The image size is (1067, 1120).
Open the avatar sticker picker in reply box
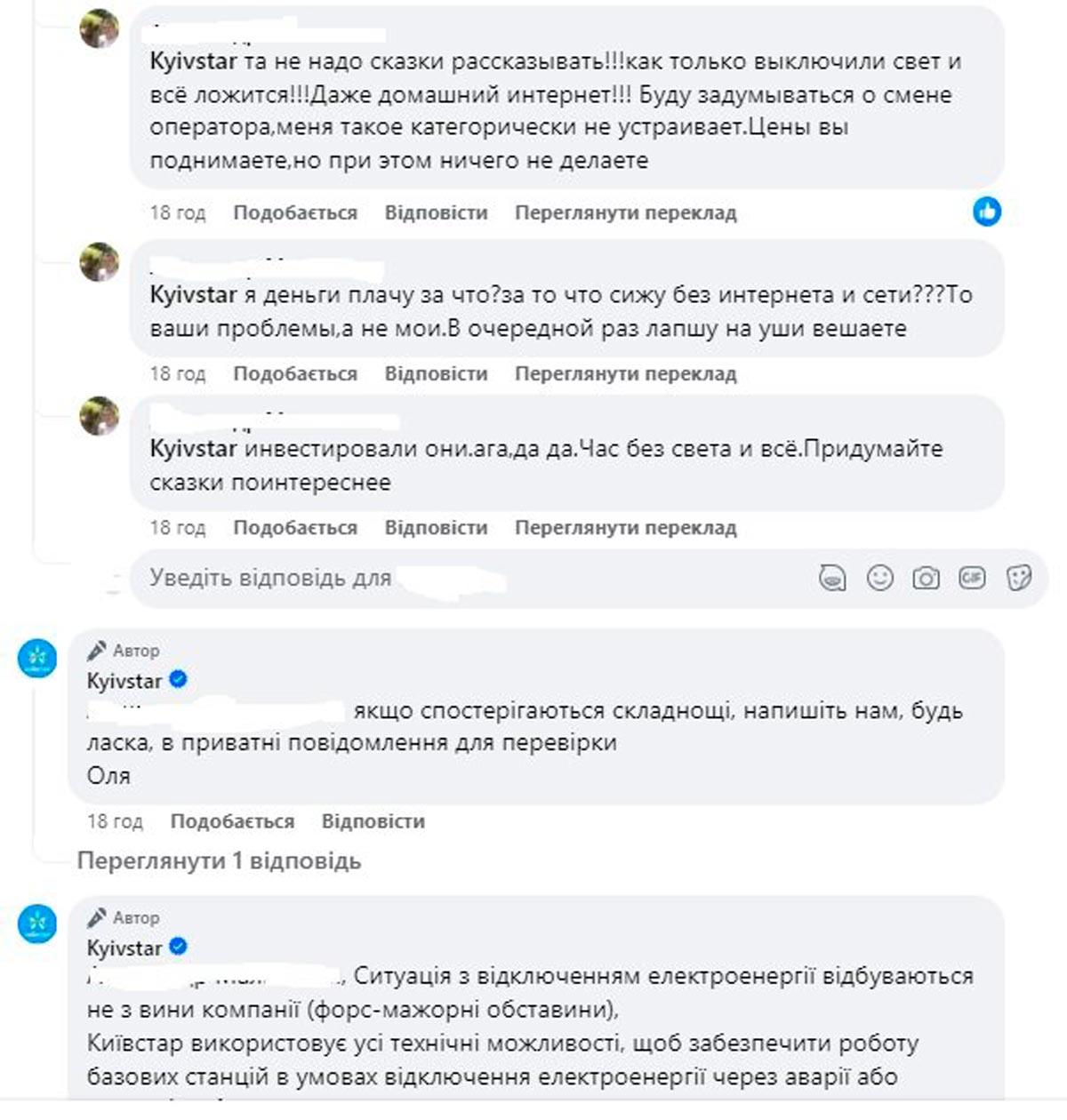point(832,579)
